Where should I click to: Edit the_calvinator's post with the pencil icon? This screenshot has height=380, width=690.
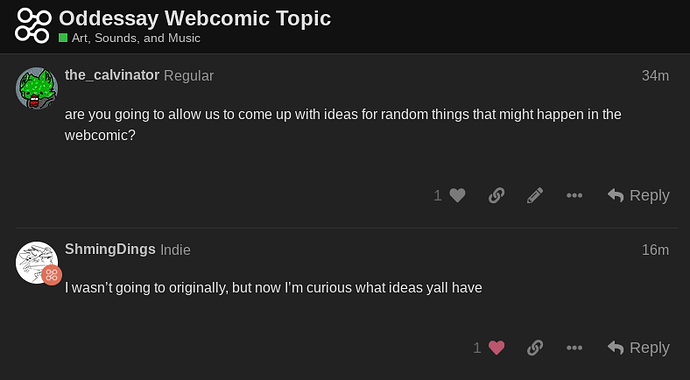point(535,195)
